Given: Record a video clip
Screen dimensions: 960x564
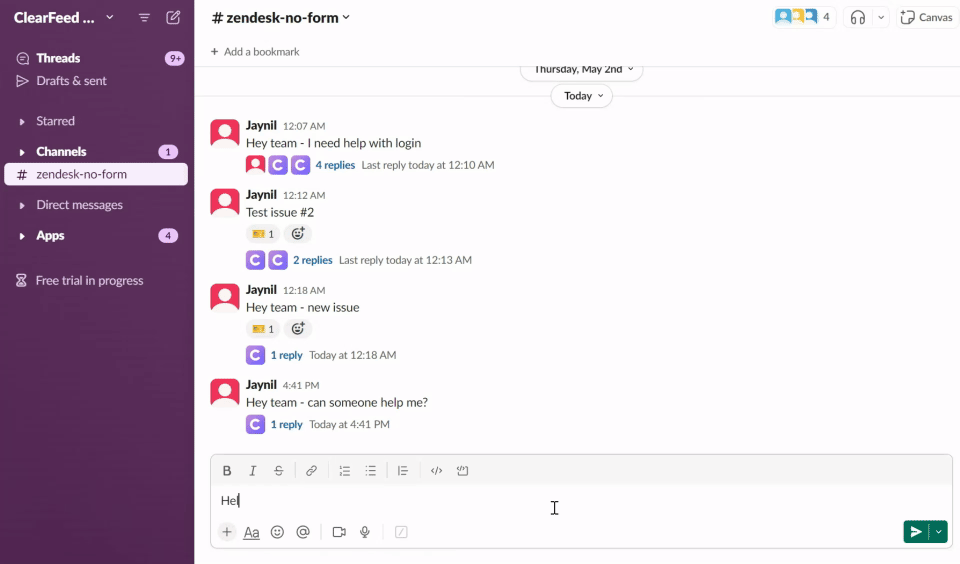Looking at the screenshot, I should pos(339,532).
